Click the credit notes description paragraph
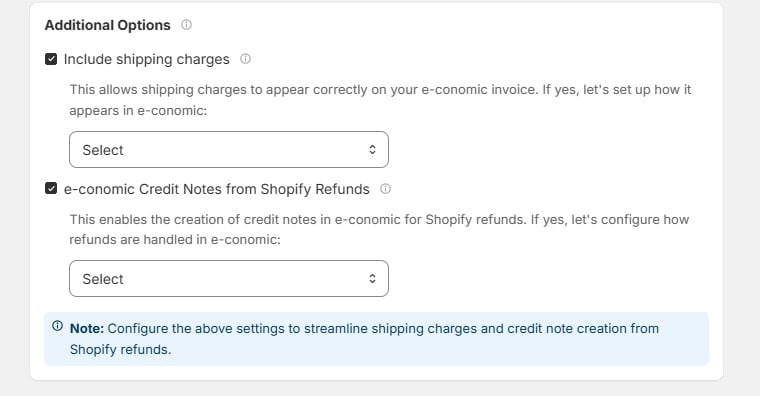Screen dimensions: 760x396 (379, 229)
